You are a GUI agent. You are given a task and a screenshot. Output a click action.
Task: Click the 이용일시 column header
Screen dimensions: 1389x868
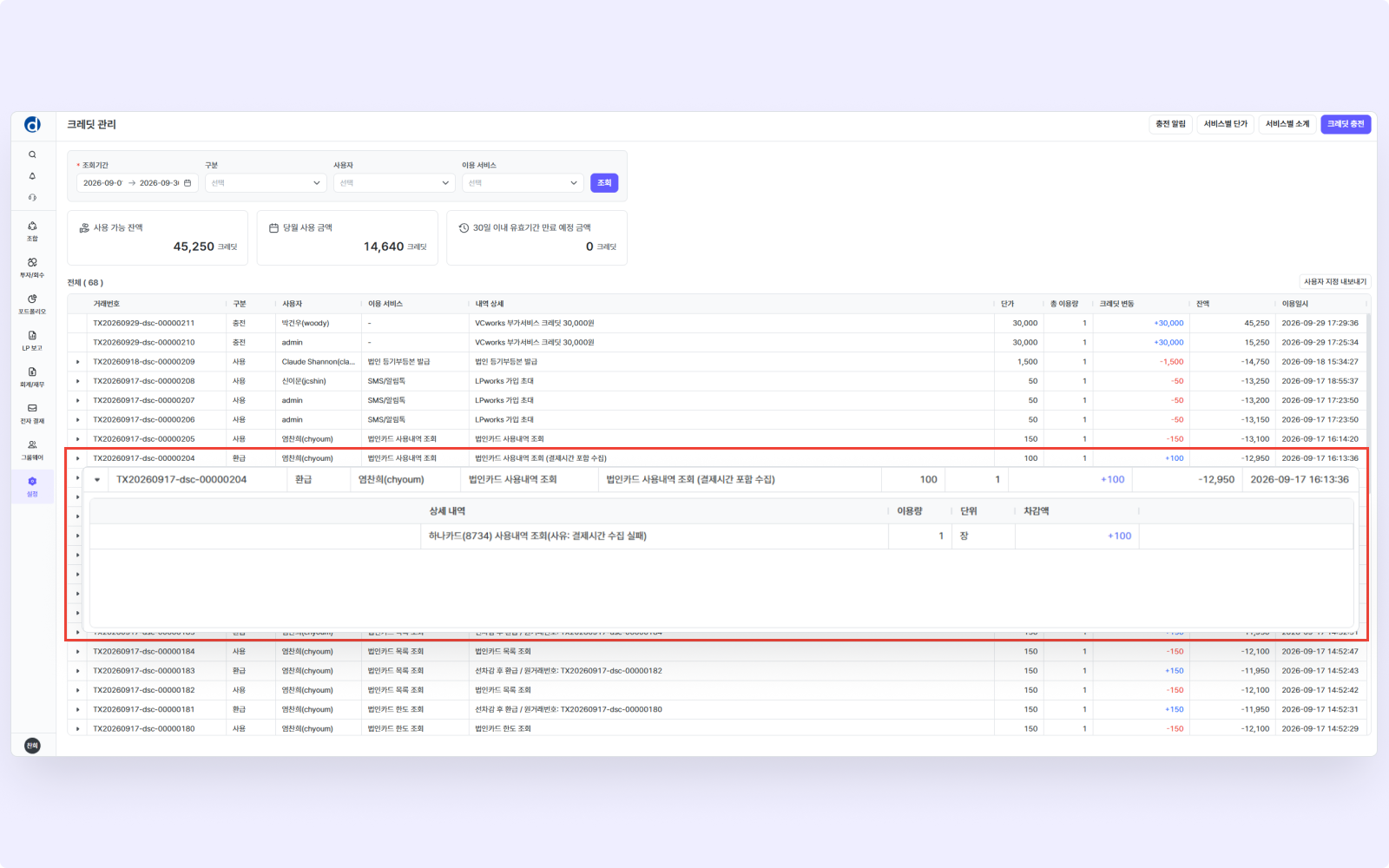[1295, 304]
